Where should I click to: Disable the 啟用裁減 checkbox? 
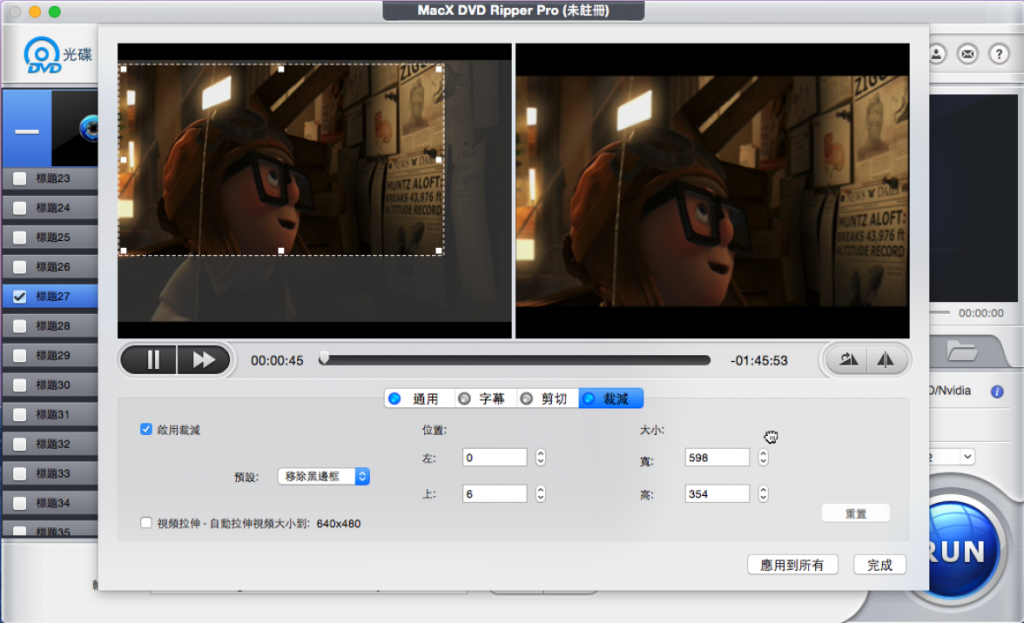tap(146, 429)
